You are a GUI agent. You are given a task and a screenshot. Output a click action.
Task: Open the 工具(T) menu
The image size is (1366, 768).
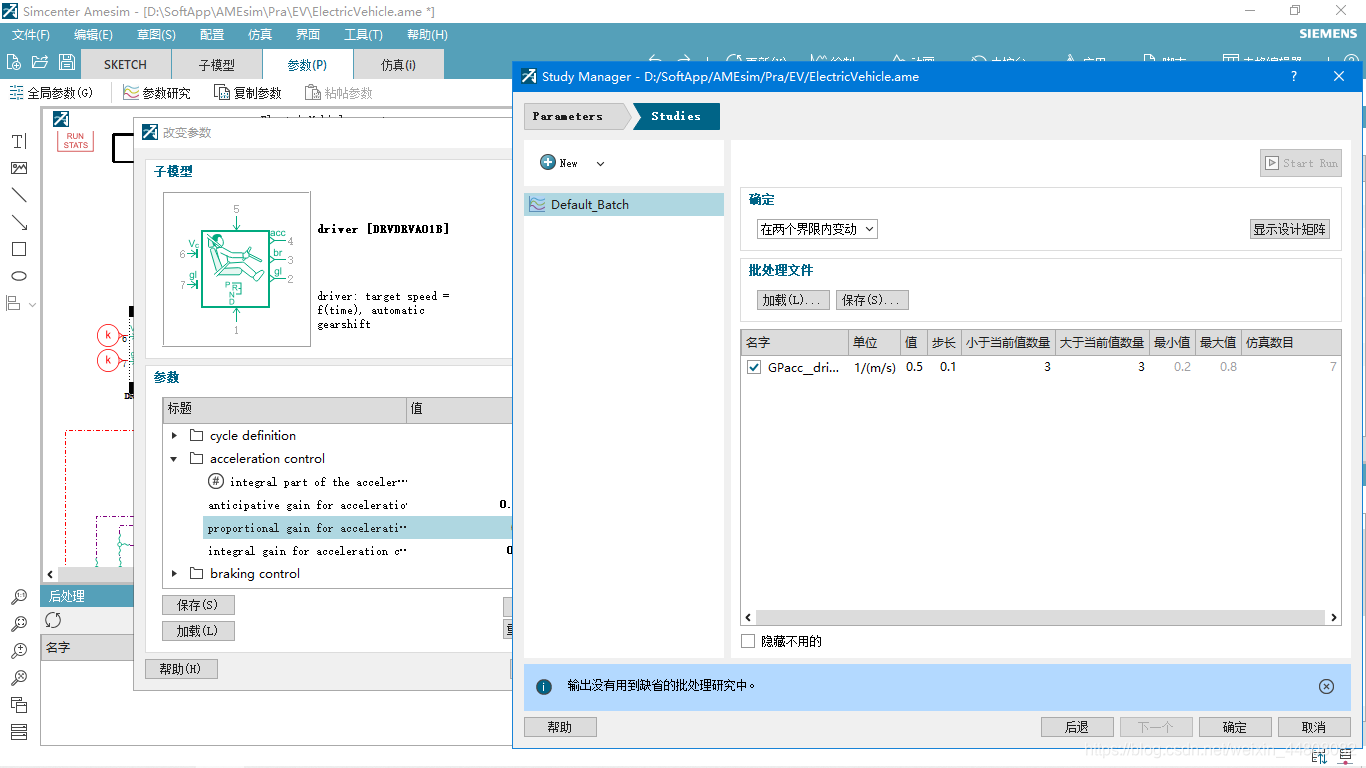363,34
